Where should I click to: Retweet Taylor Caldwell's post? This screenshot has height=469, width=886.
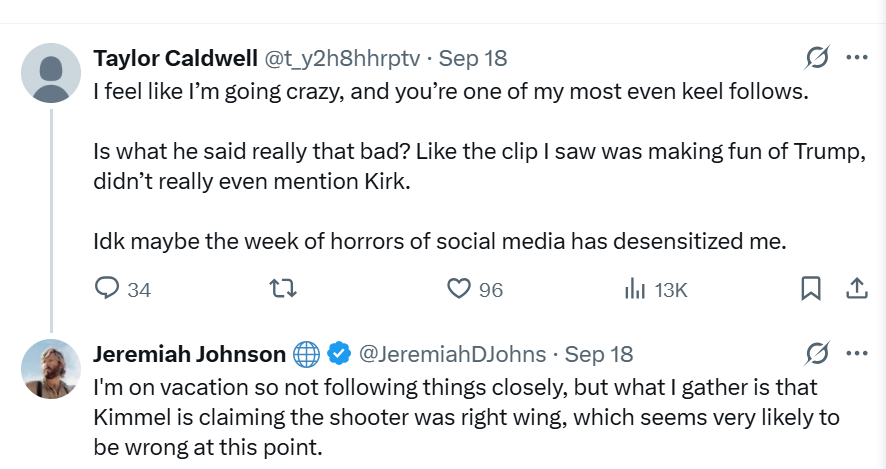pos(284,290)
